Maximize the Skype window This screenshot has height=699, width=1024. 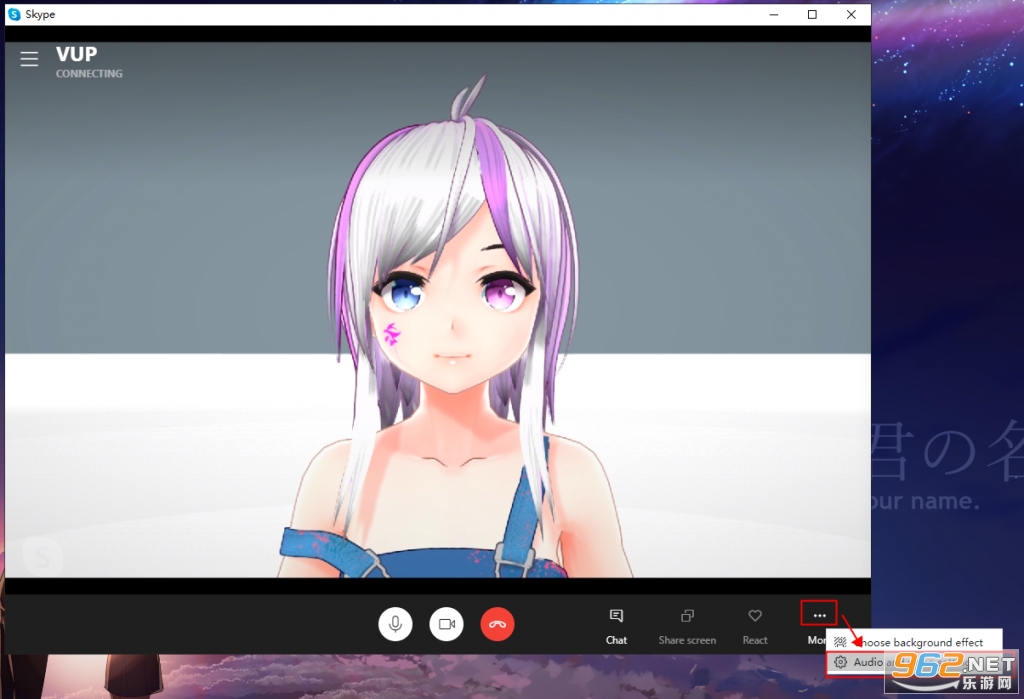coord(812,14)
